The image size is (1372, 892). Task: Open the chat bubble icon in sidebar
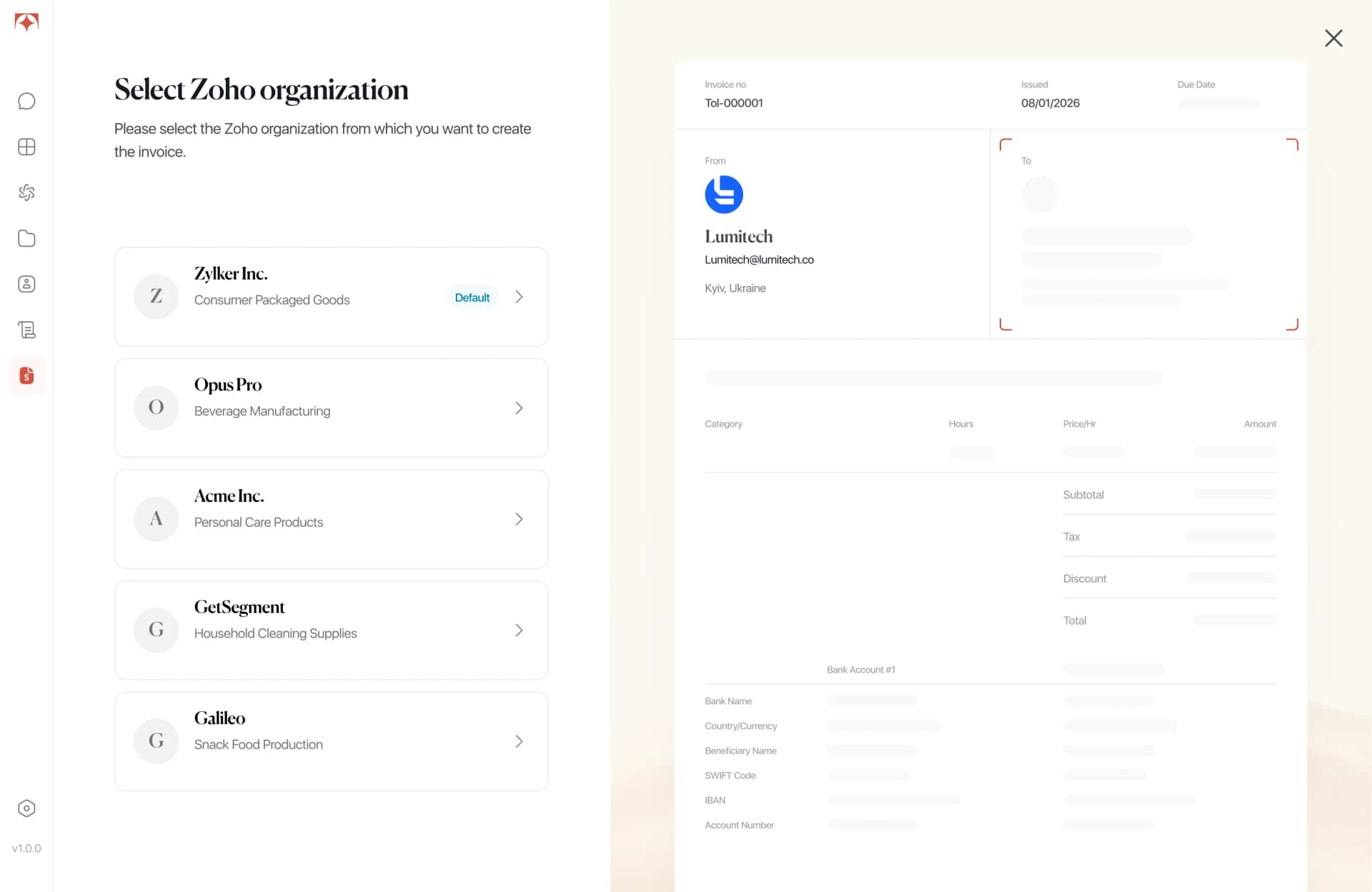pos(26,101)
